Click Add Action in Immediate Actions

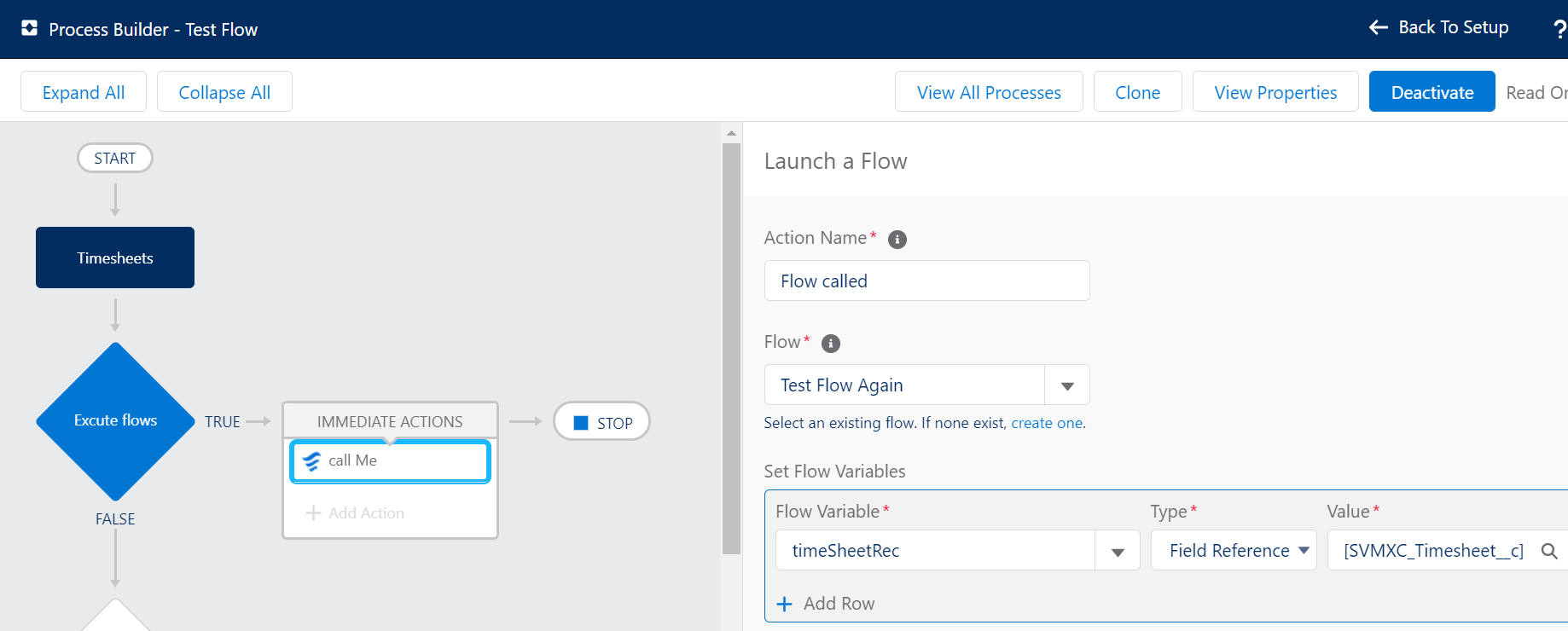coord(355,512)
